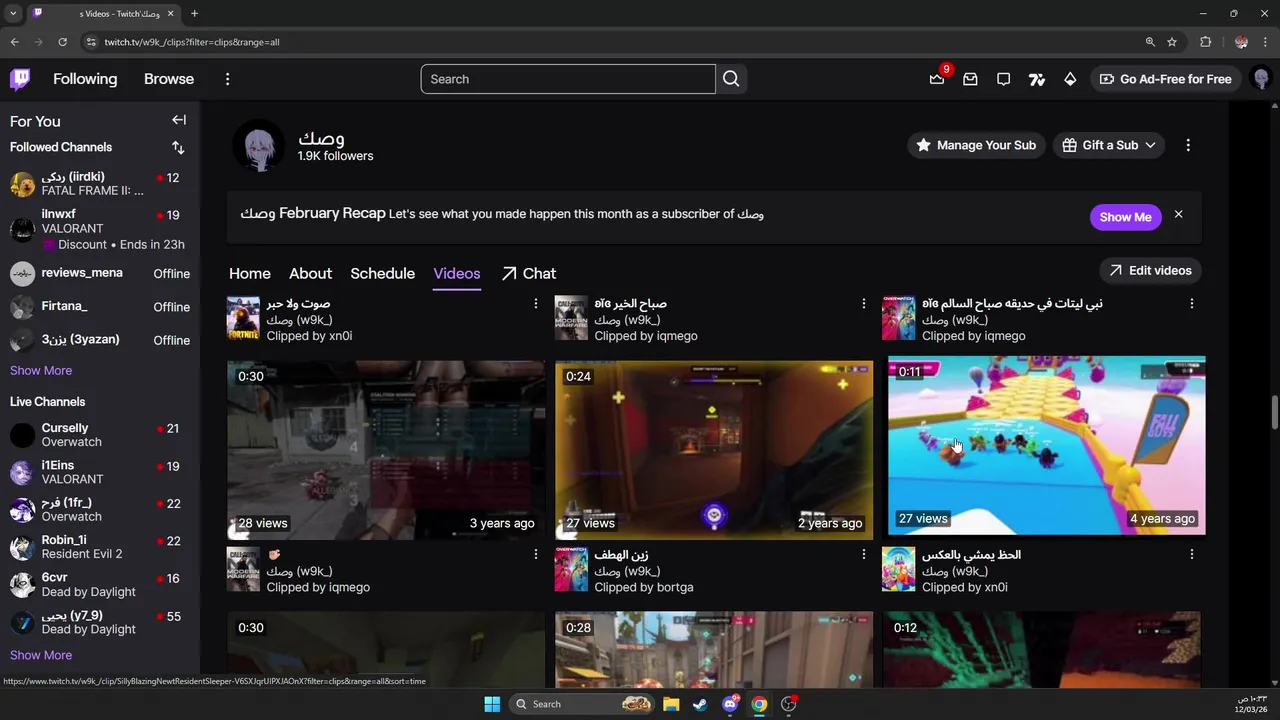Close the February Recap banner

click(x=1178, y=215)
